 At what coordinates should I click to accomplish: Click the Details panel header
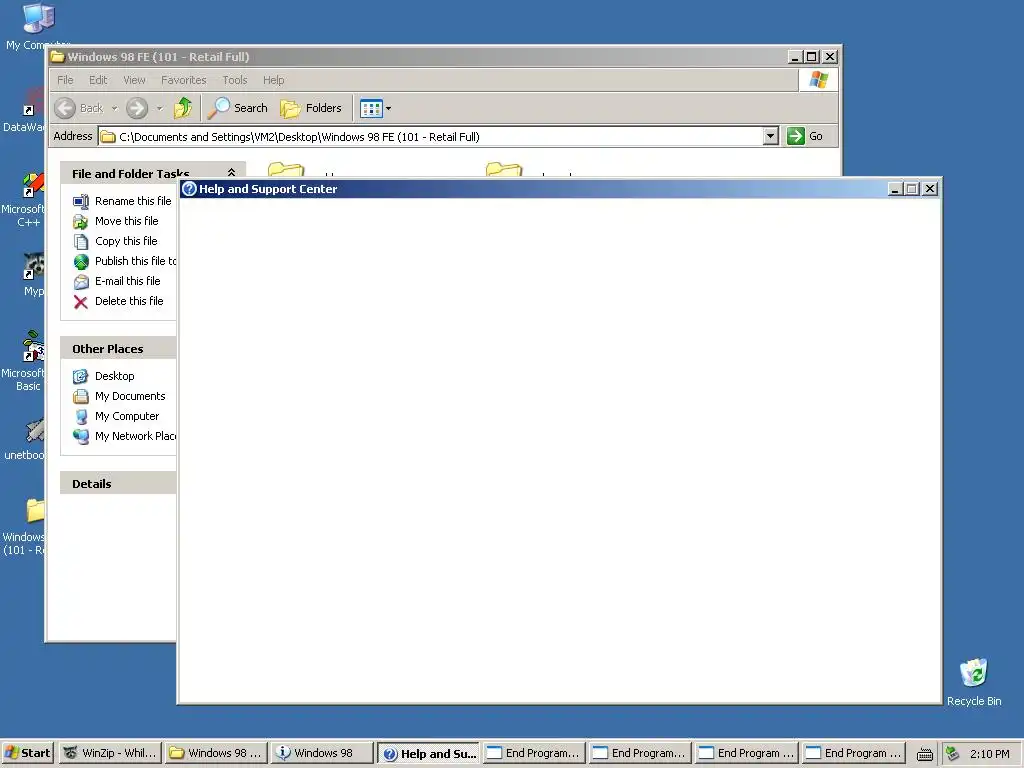click(118, 483)
